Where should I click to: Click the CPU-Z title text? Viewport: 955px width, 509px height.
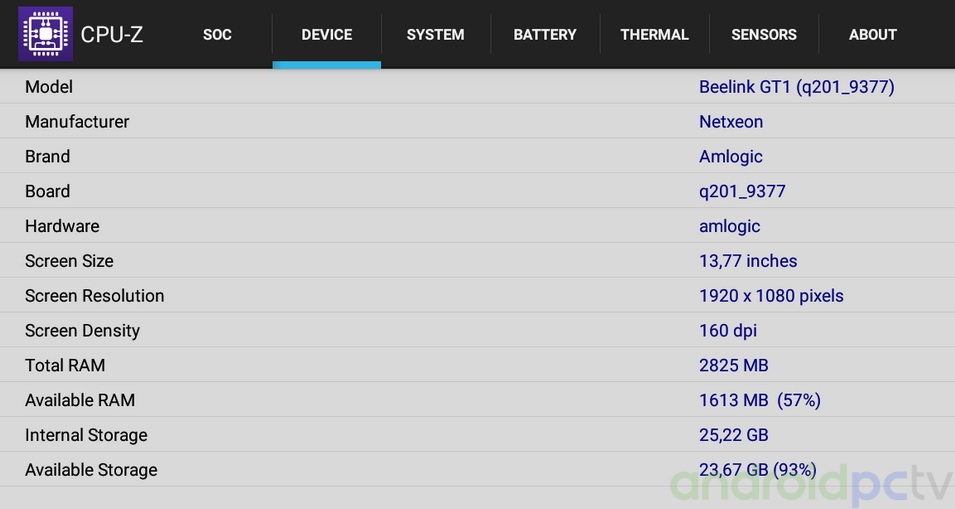coord(112,34)
